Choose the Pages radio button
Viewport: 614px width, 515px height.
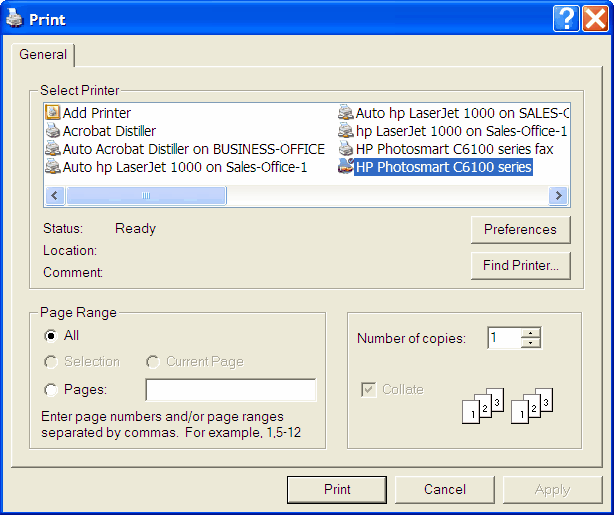coord(51,390)
